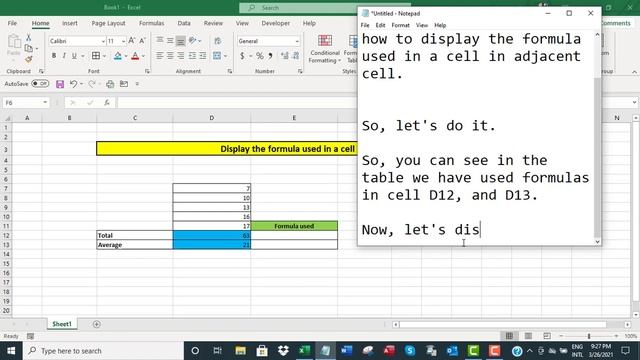
Task: Open Notepad Edit menu
Action: tap(380, 25)
